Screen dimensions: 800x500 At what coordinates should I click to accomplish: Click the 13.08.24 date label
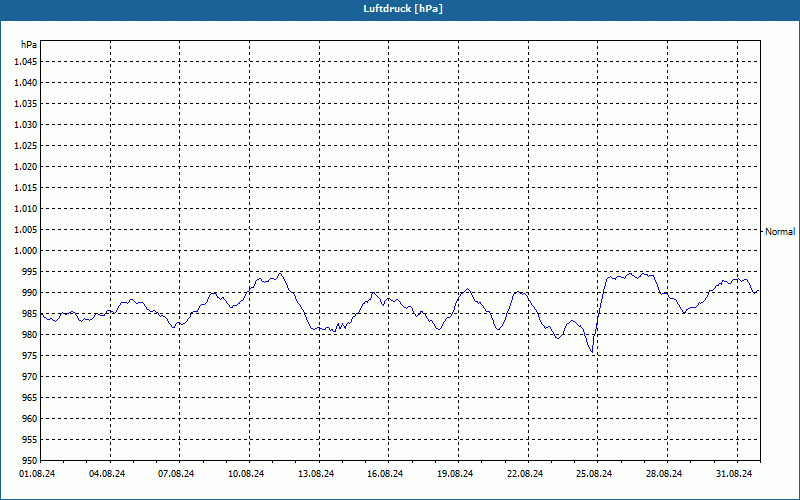[316, 474]
